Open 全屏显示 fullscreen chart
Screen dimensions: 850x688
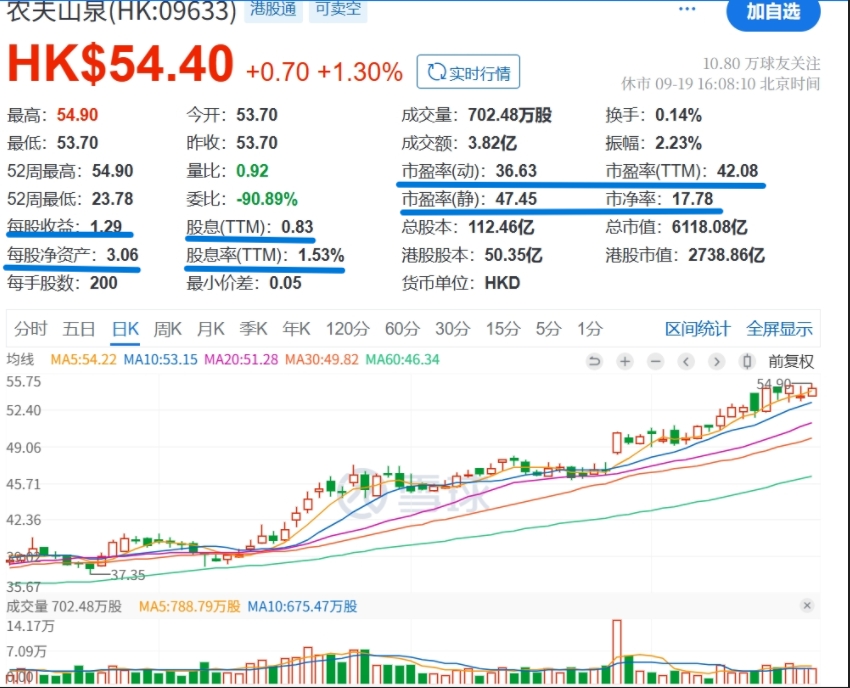pos(779,329)
